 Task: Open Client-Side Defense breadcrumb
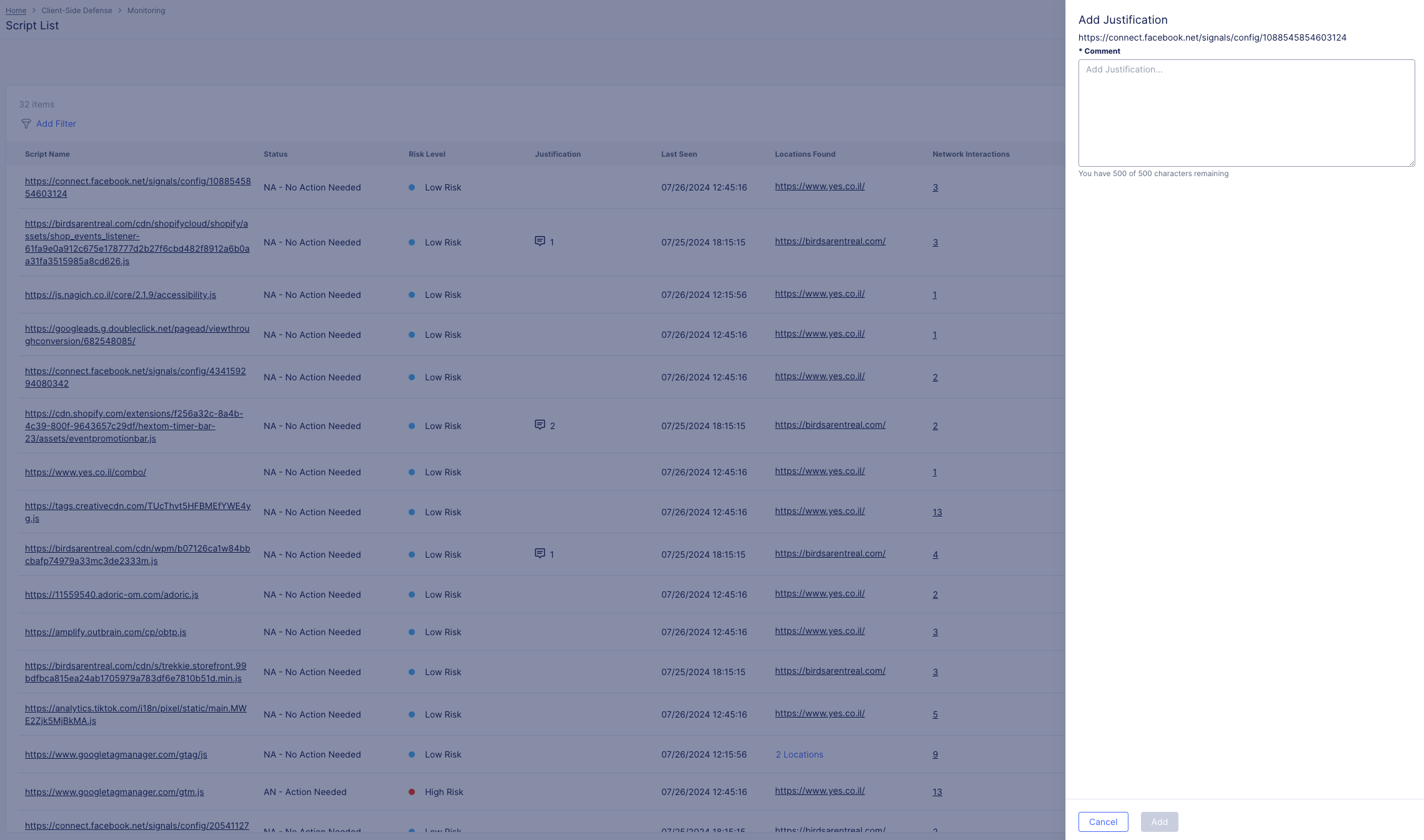pyautogui.click(x=77, y=11)
